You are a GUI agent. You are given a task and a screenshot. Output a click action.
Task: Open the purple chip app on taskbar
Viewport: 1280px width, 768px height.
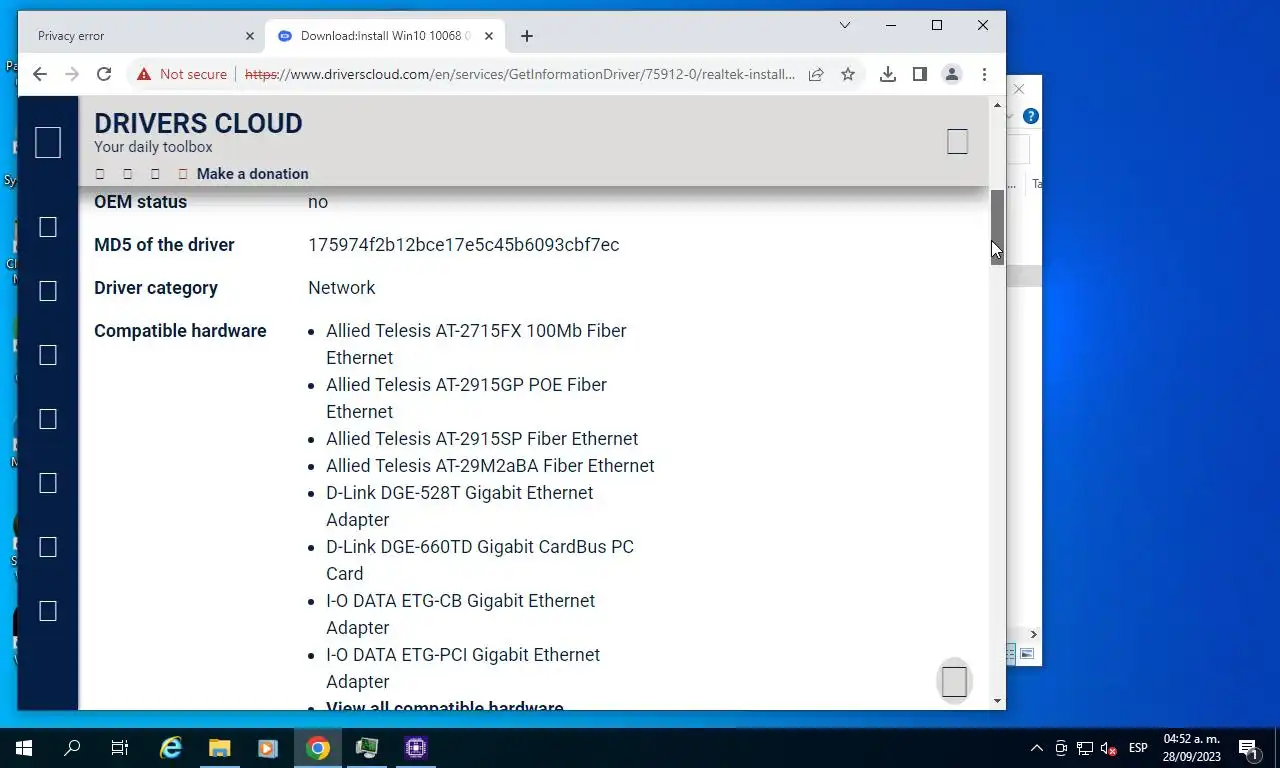(416, 748)
